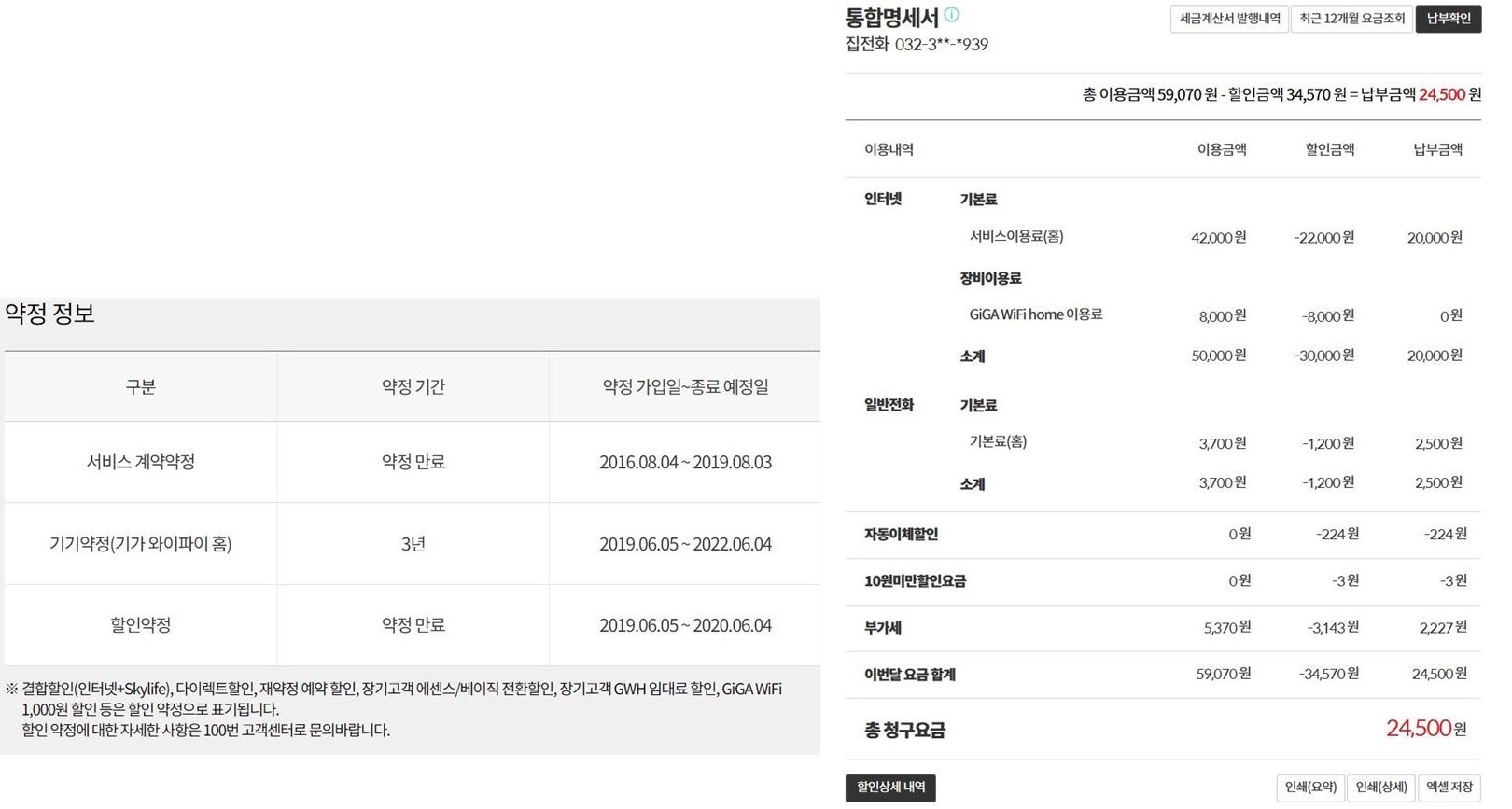This screenshot has height=809, width=1512.
Task: Open 할인상세 내역 details
Action: (x=890, y=788)
